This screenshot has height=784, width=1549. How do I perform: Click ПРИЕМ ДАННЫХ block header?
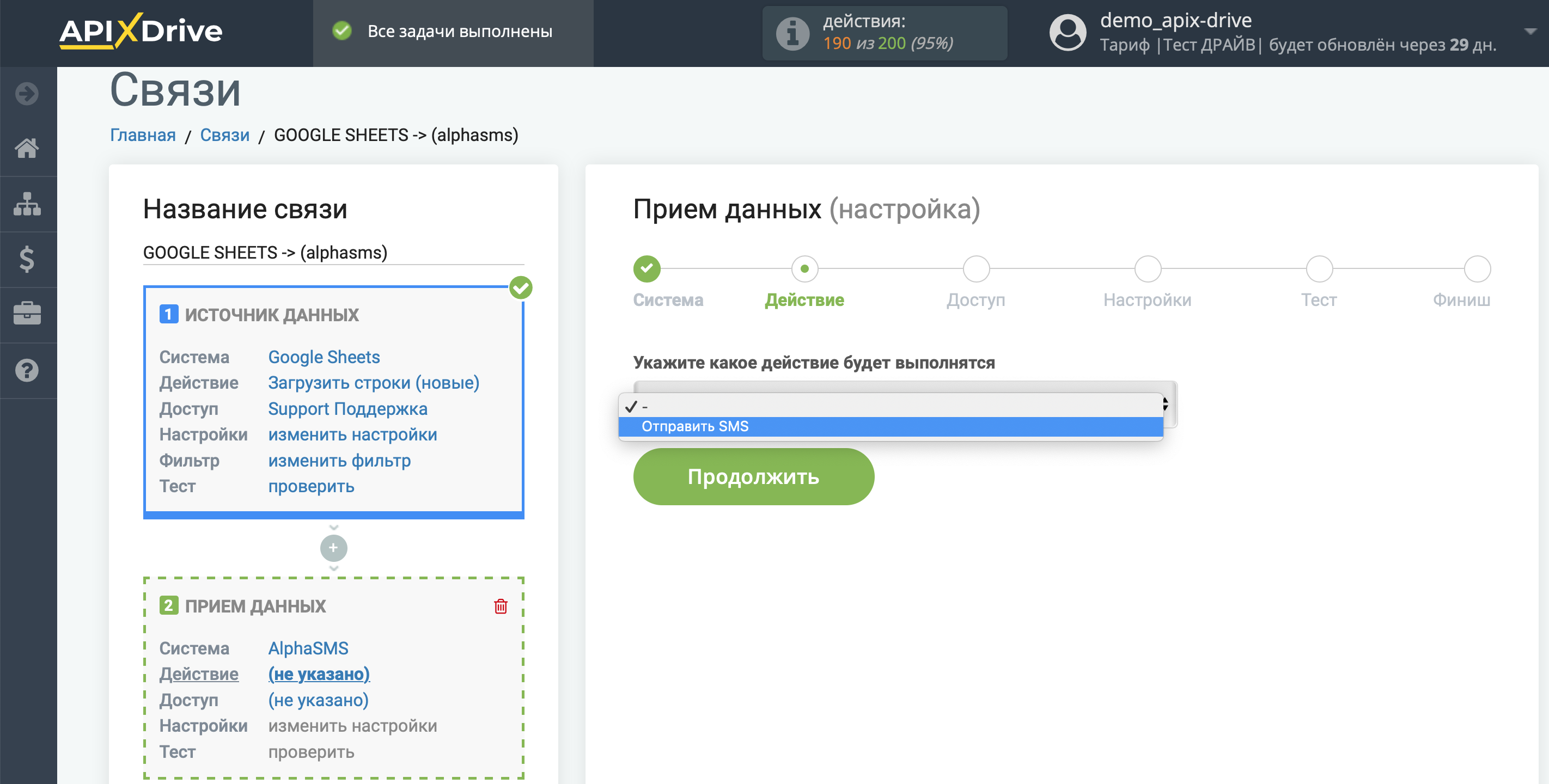(x=255, y=606)
